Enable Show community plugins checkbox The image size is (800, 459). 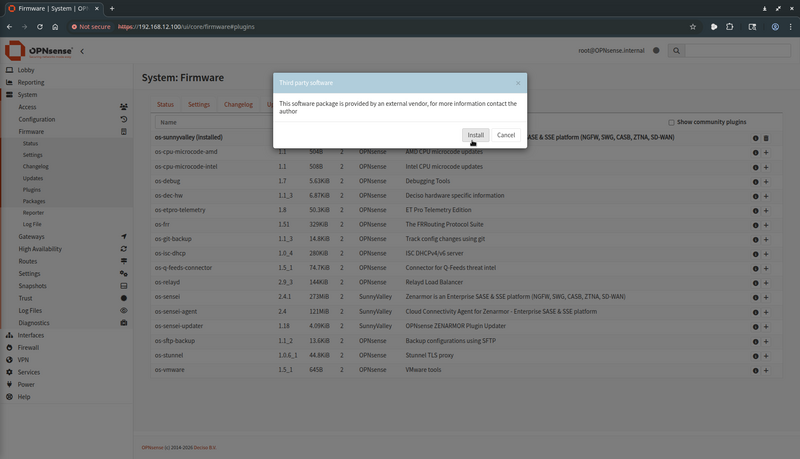coord(671,122)
